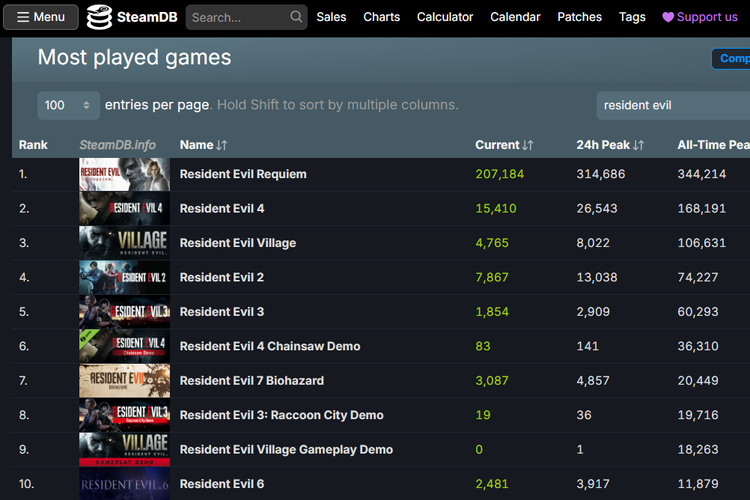Viewport: 750px width, 500px height.
Task: Click 24h peak value 314,686
Action: click(600, 174)
